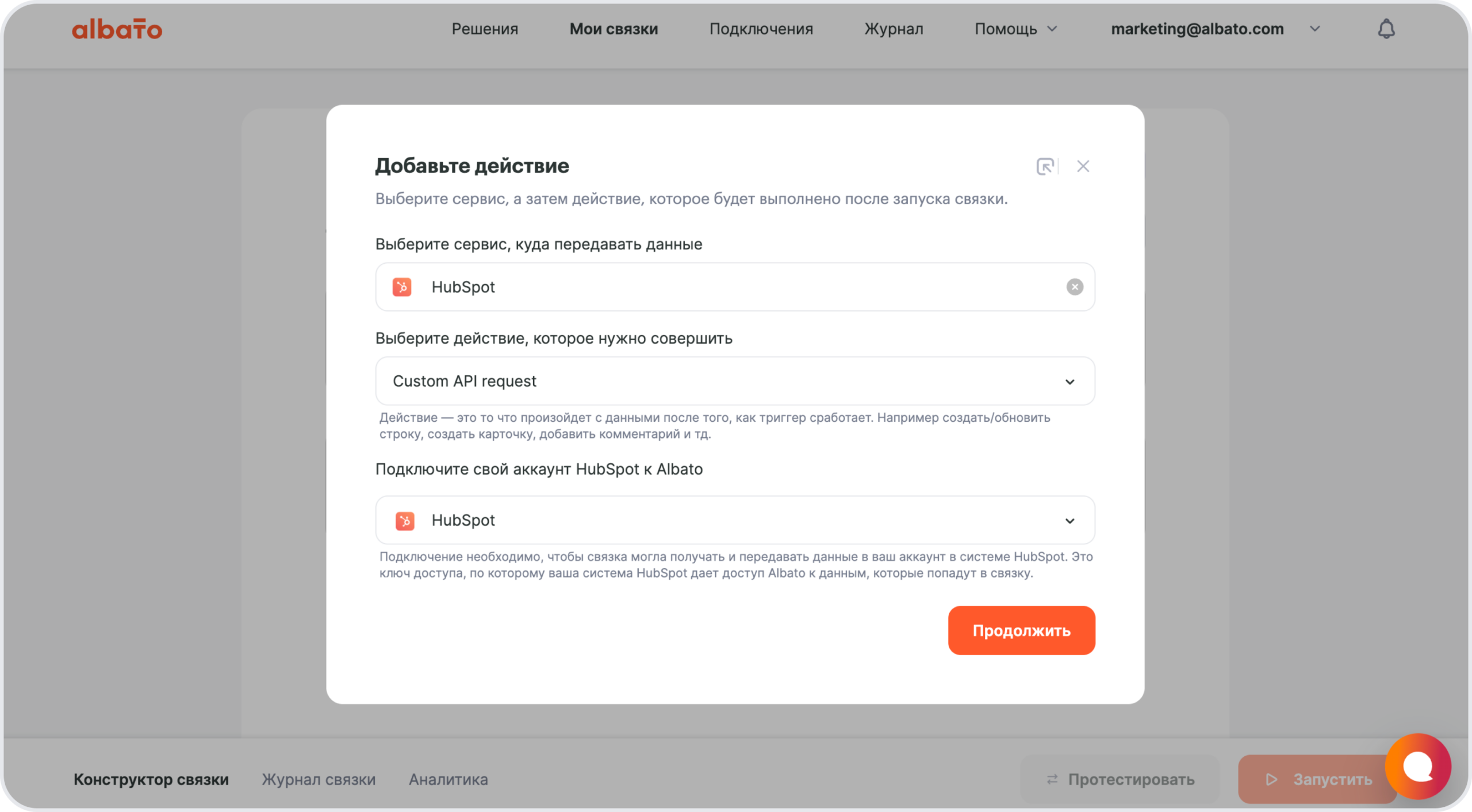
Task: Expand the HubSpot account connection dropdown
Action: 1069,521
